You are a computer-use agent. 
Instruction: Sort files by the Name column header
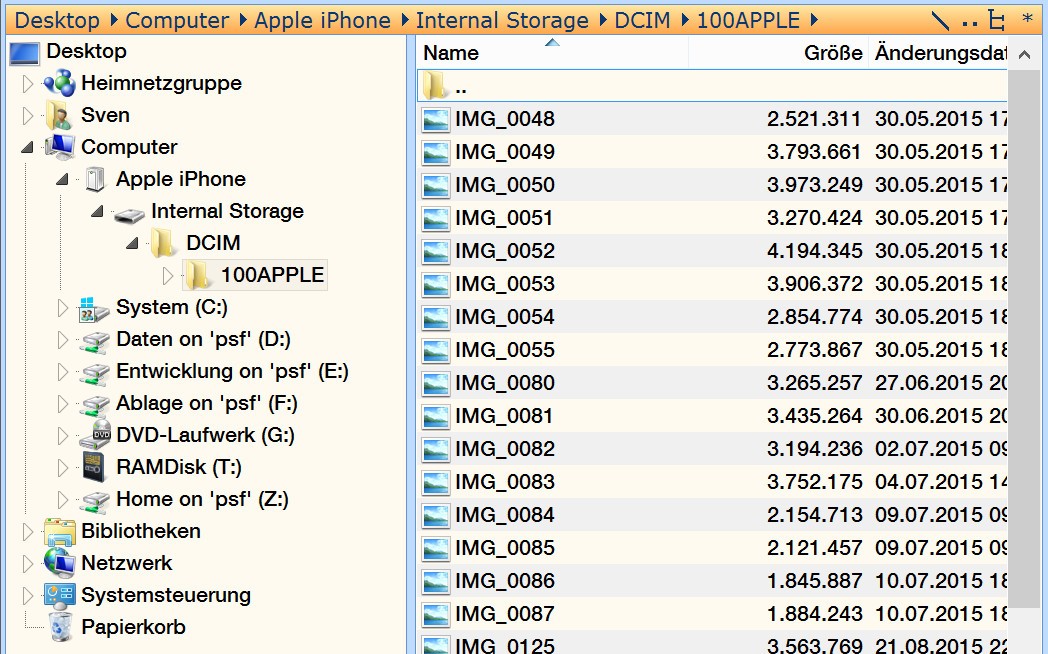click(x=451, y=53)
